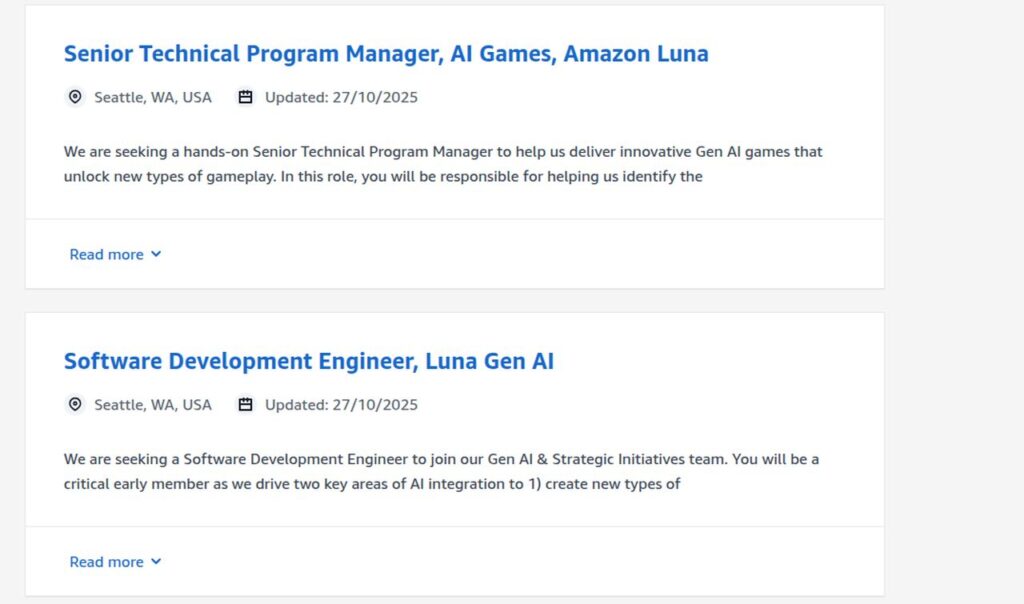1024x604 pixels.
Task: Click description starting 'We are seeking a Software Development'
Action: (x=441, y=471)
